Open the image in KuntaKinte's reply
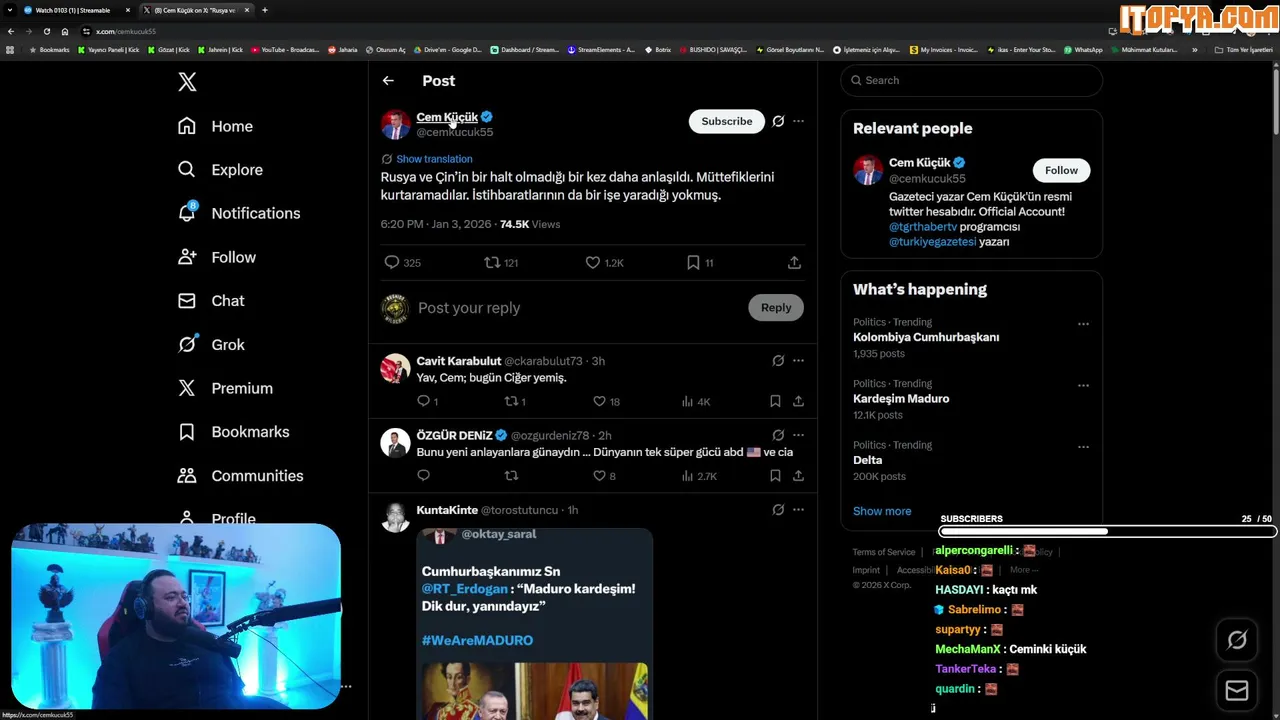This screenshot has height=720, width=1280. pyautogui.click(x=534, y=624)
